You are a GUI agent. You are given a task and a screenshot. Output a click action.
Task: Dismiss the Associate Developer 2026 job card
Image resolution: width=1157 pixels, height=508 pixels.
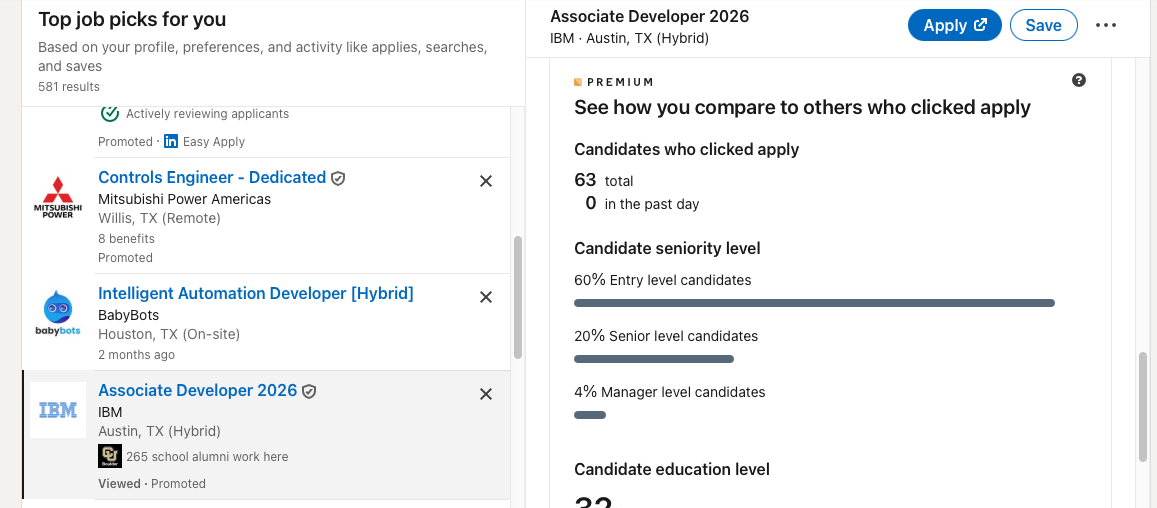486,394
